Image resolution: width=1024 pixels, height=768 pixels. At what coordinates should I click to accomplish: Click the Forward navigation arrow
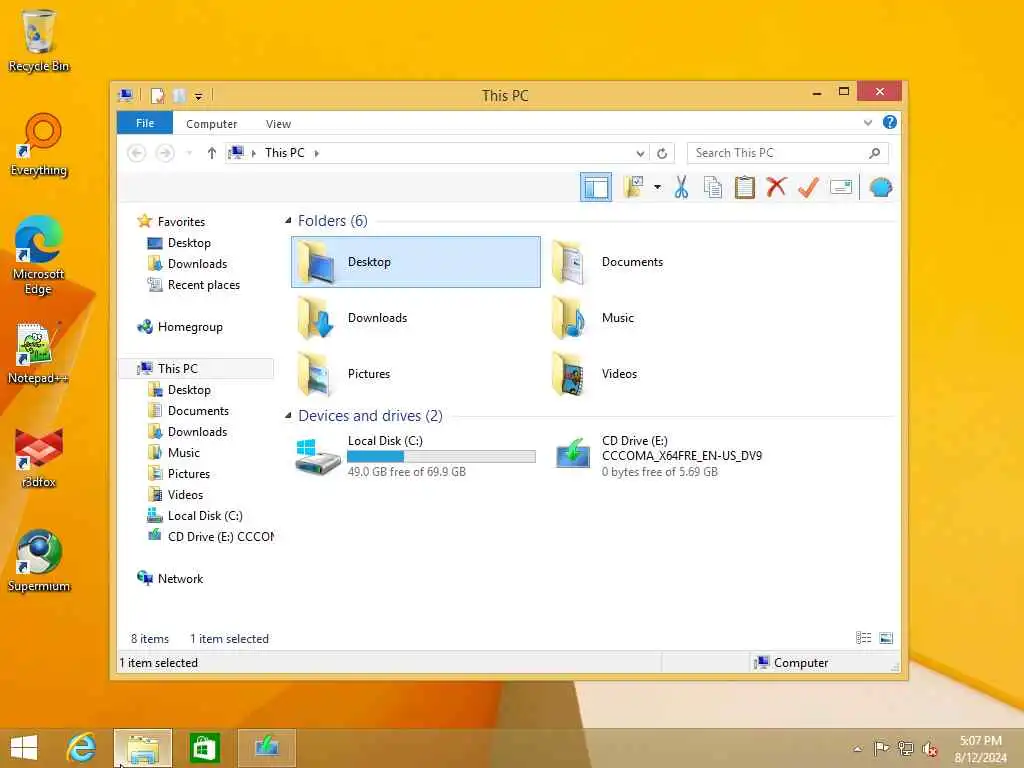[x=165, y=153]
